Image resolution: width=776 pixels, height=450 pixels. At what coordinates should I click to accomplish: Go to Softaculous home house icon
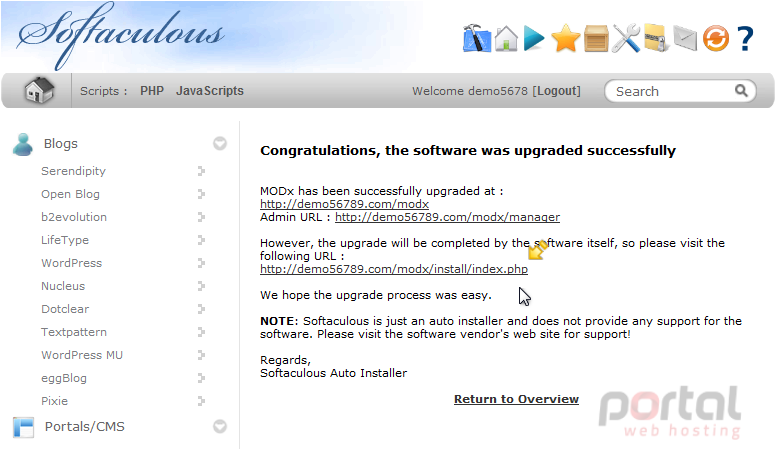coord(506,38)
